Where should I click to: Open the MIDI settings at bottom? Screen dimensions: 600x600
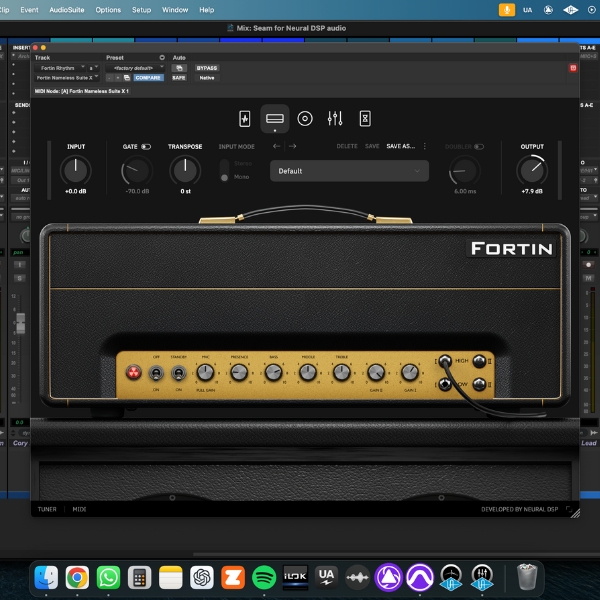(x=79, y=509)
